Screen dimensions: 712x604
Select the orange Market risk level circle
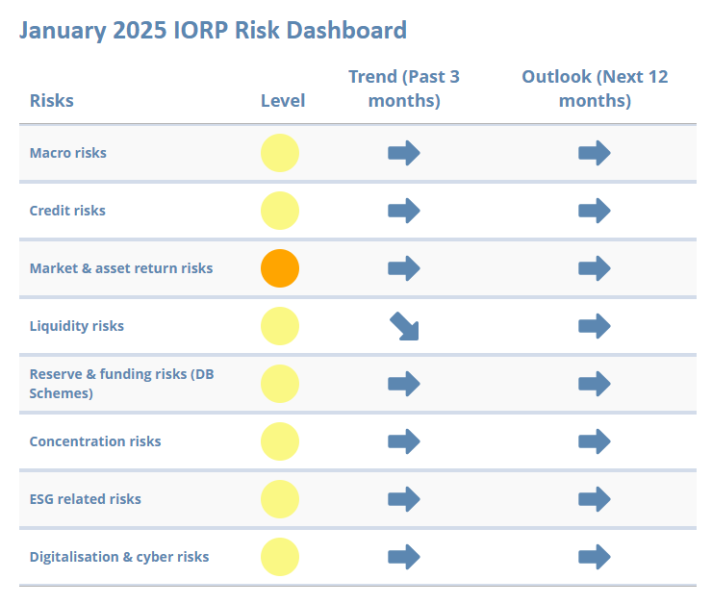(280, 268)
